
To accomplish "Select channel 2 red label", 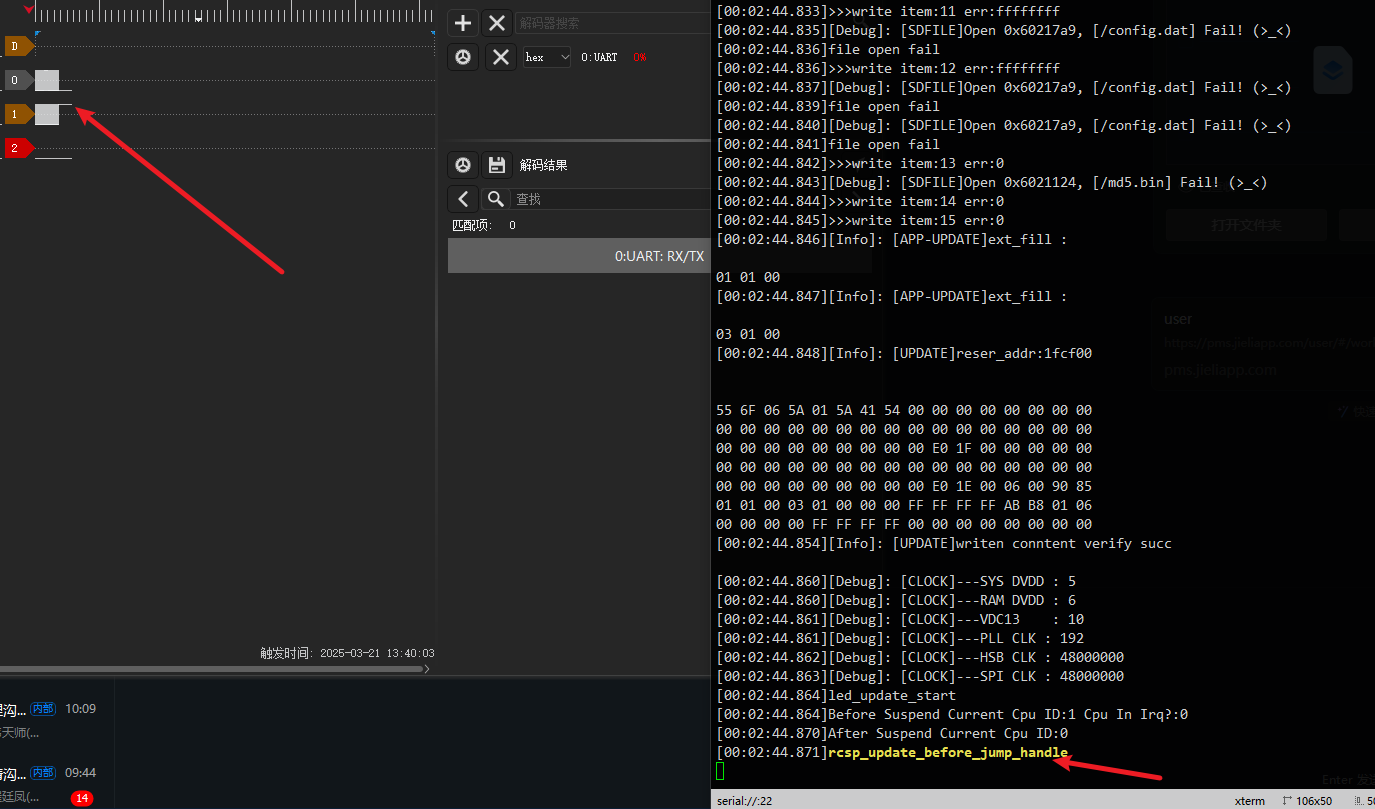I will point(19,148).
